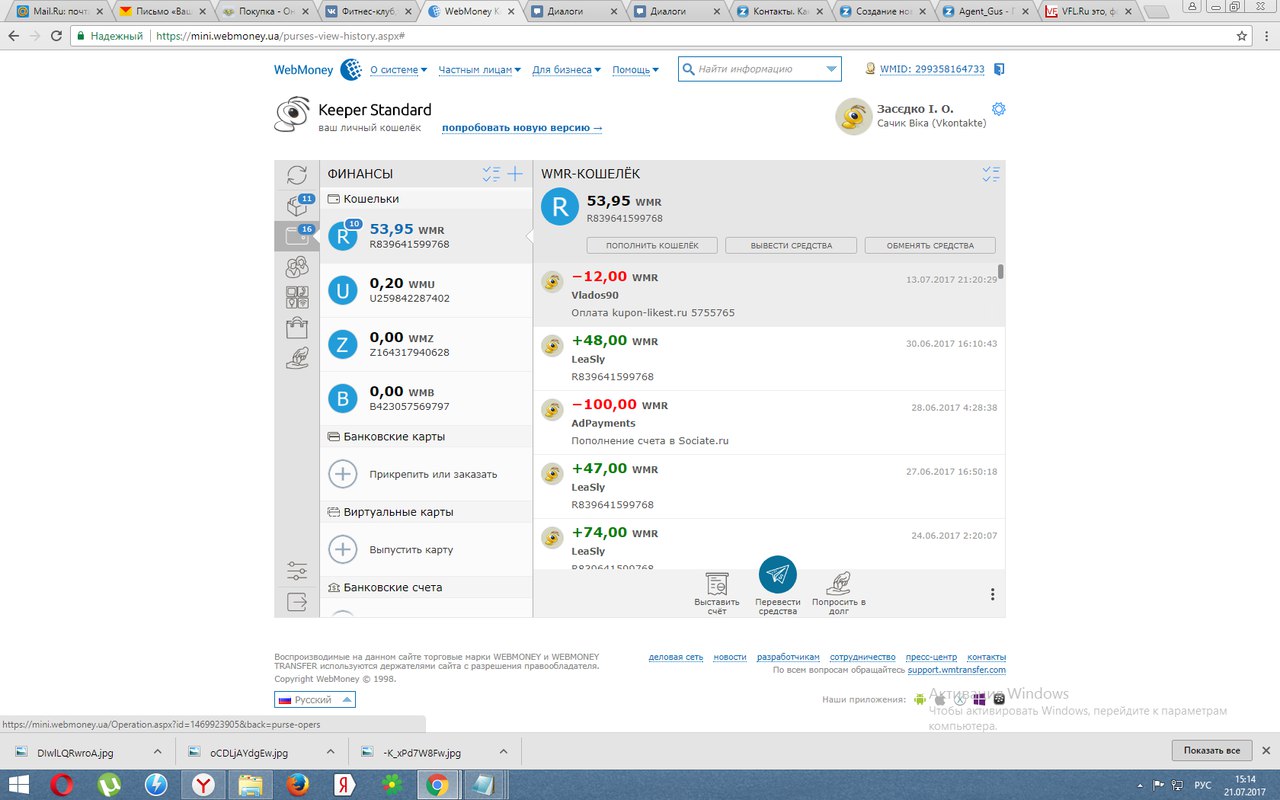The image size is (1280, 800).
Task: Click the Android app icon in the footer
Action: point(920,699)
